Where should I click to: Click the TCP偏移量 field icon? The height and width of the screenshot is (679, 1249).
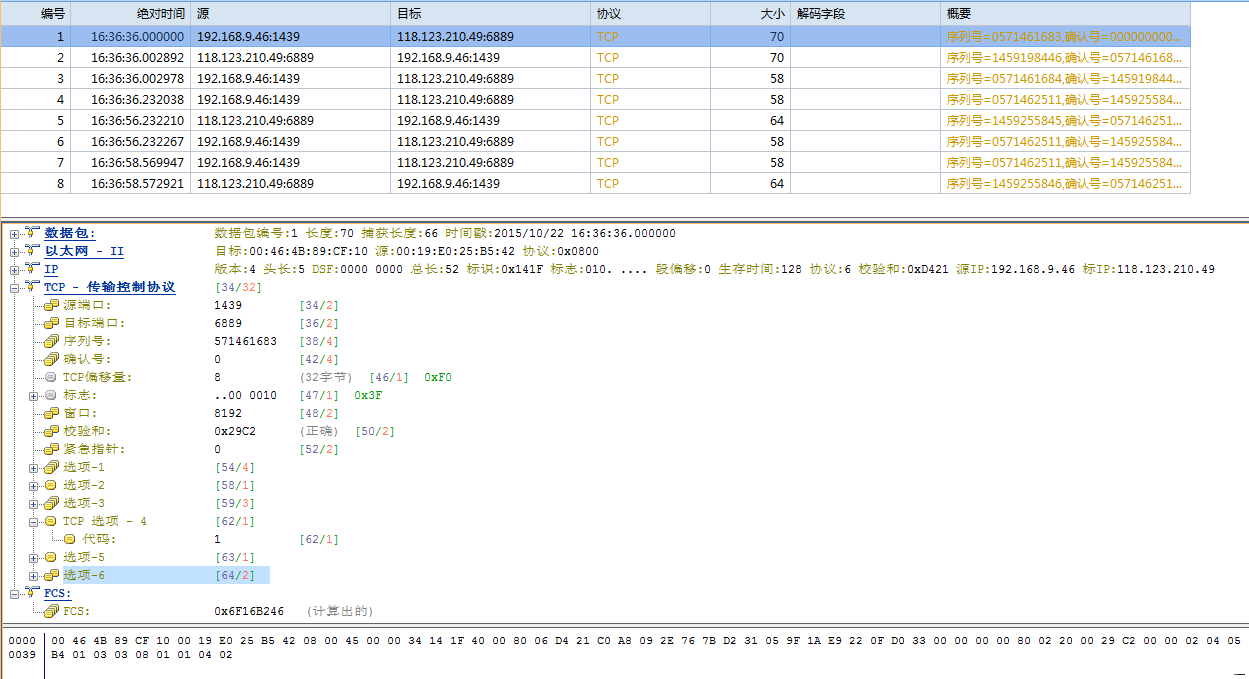pos(51,377)
